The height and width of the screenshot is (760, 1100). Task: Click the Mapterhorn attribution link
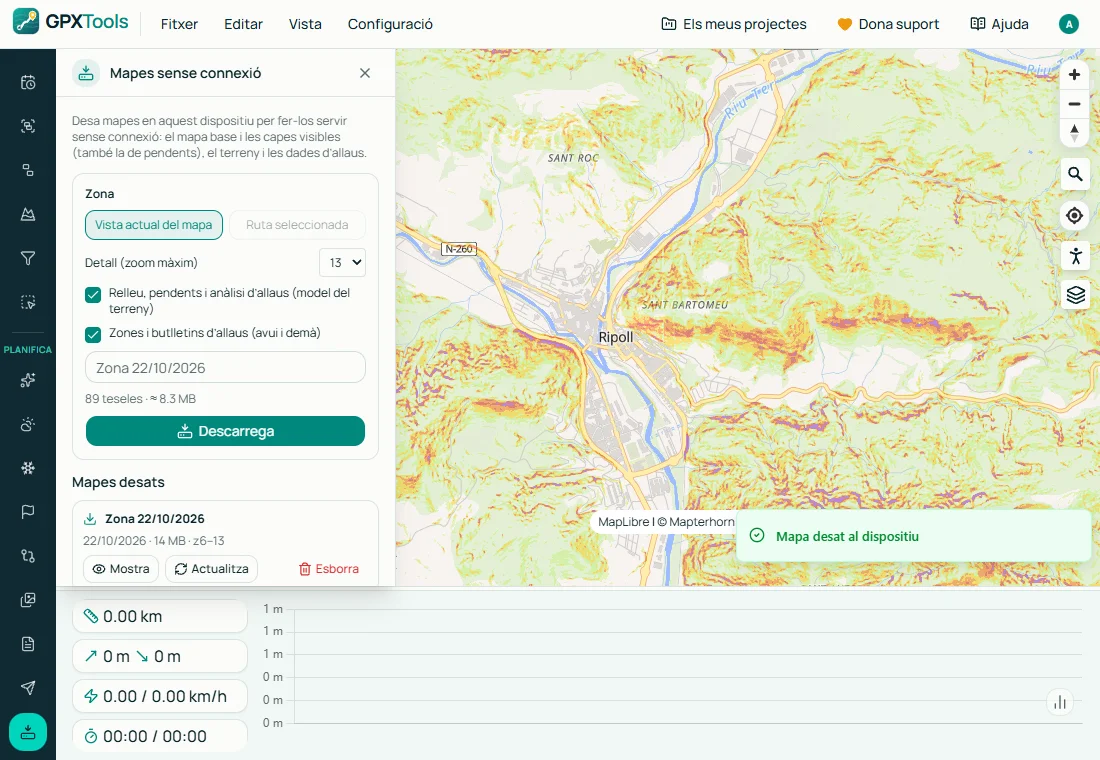[x=702, y=521]
